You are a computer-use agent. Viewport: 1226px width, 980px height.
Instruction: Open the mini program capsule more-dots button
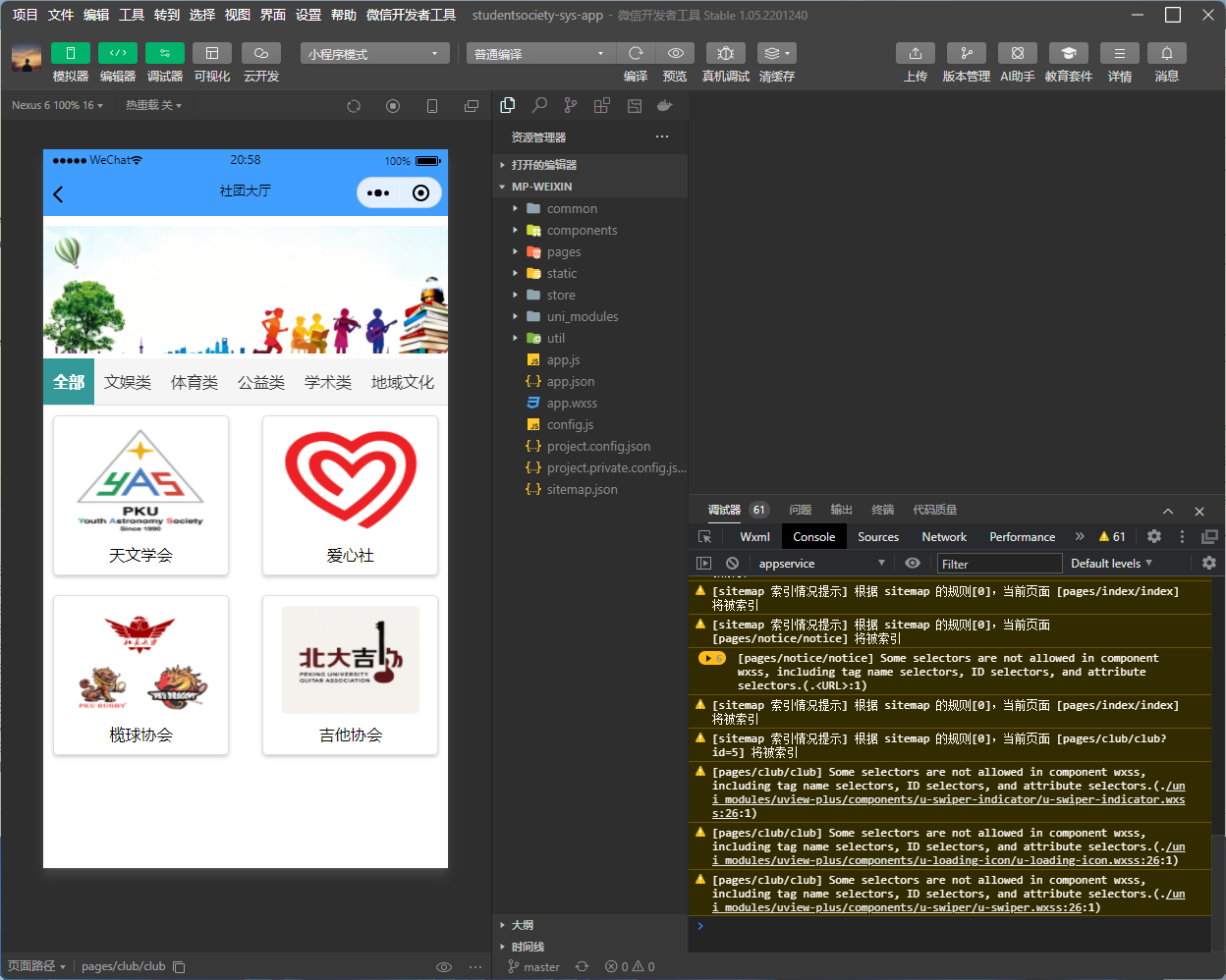tap(378, 192)
